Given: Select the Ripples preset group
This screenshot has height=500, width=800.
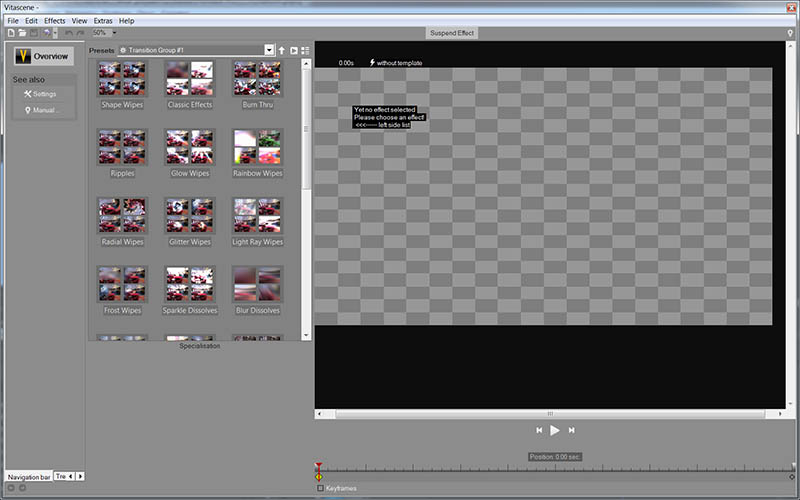Looking at the screenshot, I should (122, 153).
